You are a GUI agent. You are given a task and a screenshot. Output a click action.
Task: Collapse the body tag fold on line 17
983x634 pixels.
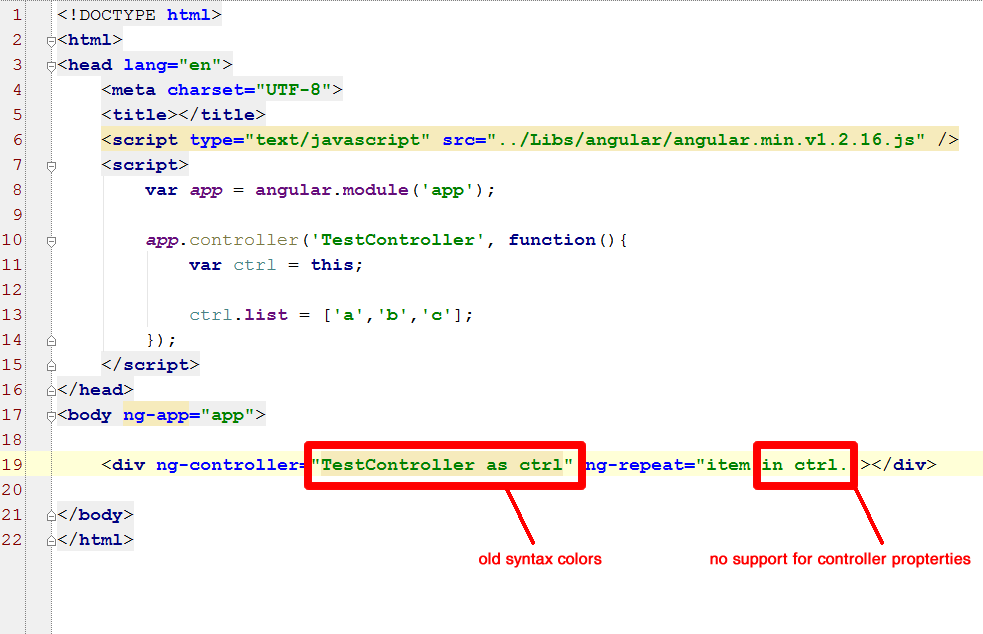coord(51,416)
